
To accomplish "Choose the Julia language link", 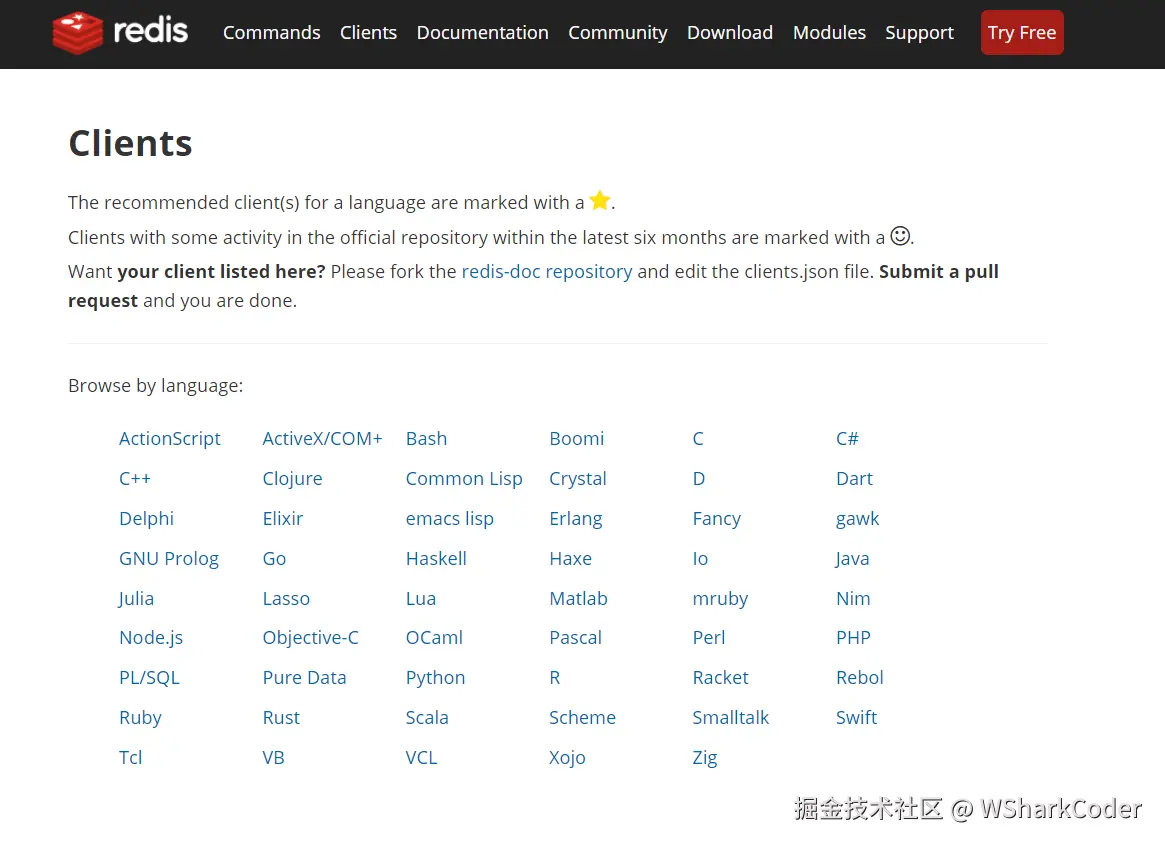I will coord(136,599).
